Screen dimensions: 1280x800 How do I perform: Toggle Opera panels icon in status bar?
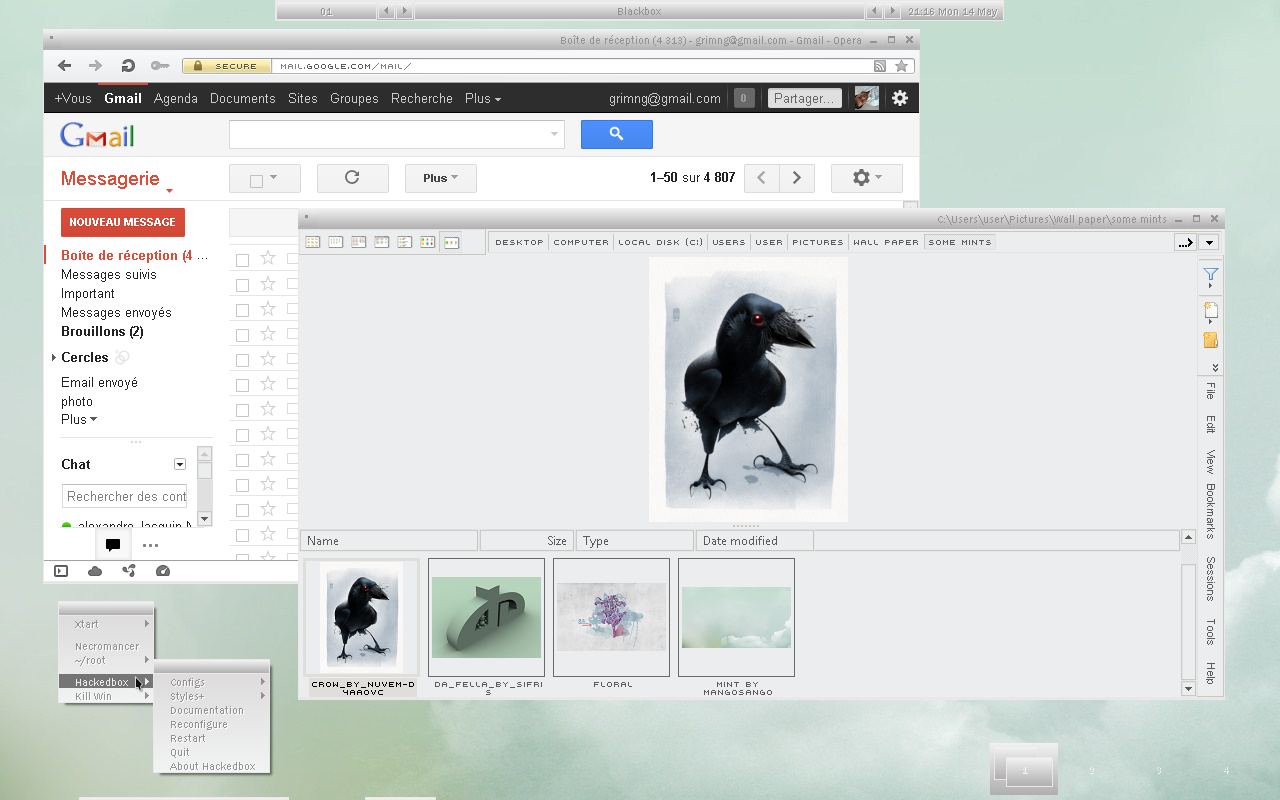[61, 571]
